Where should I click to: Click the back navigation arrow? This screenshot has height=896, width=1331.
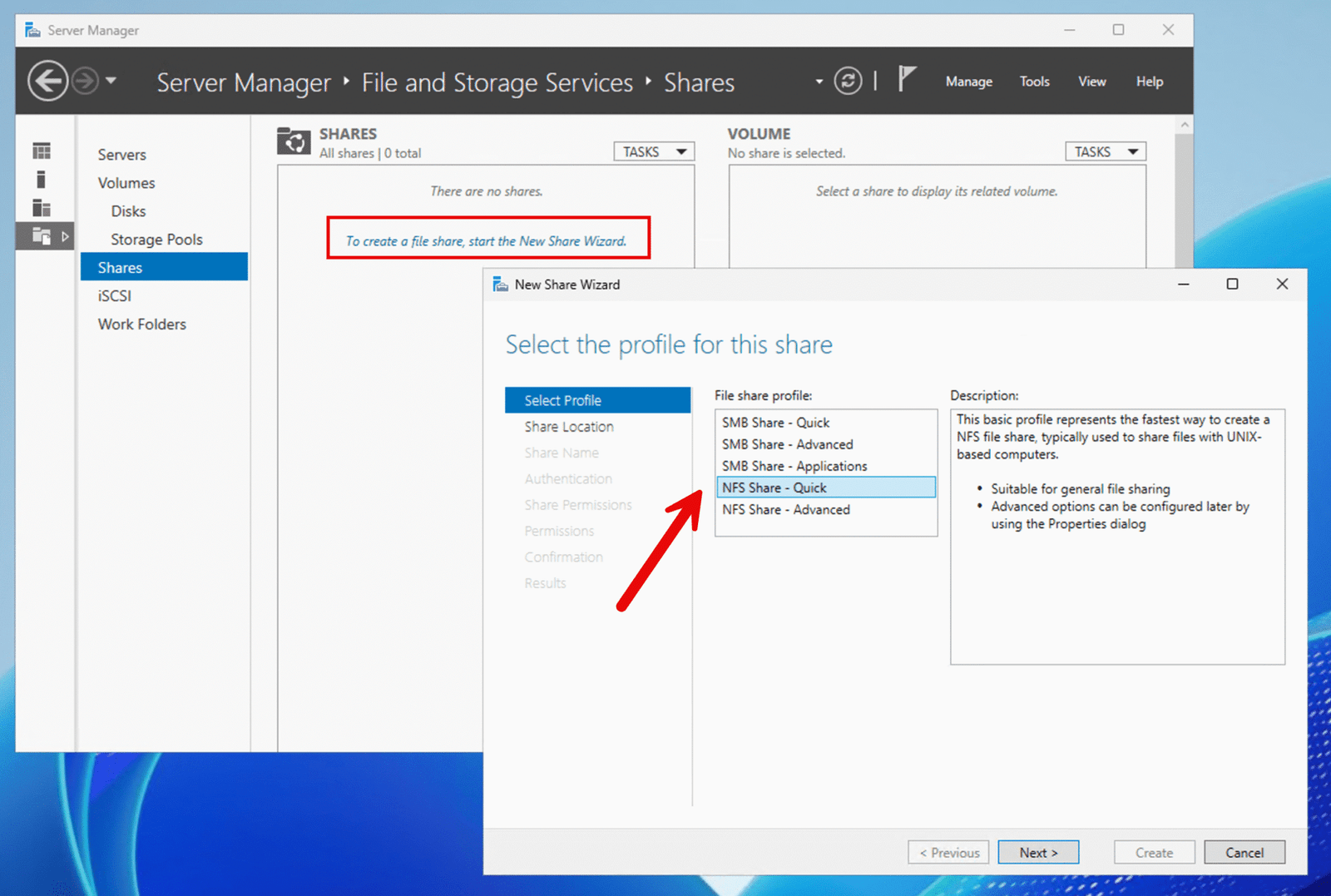[x=48, y=80]
